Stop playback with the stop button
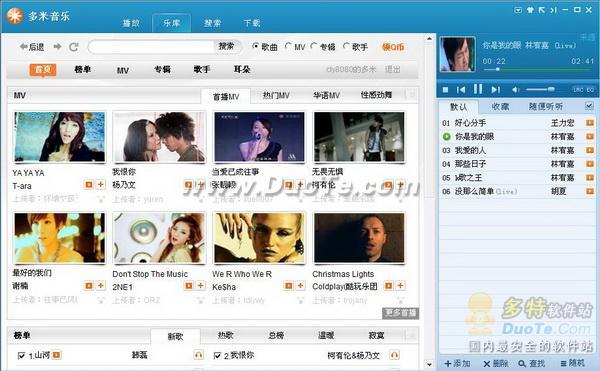The width and height of the screenshot is (600, 371). tap(445, 89)
